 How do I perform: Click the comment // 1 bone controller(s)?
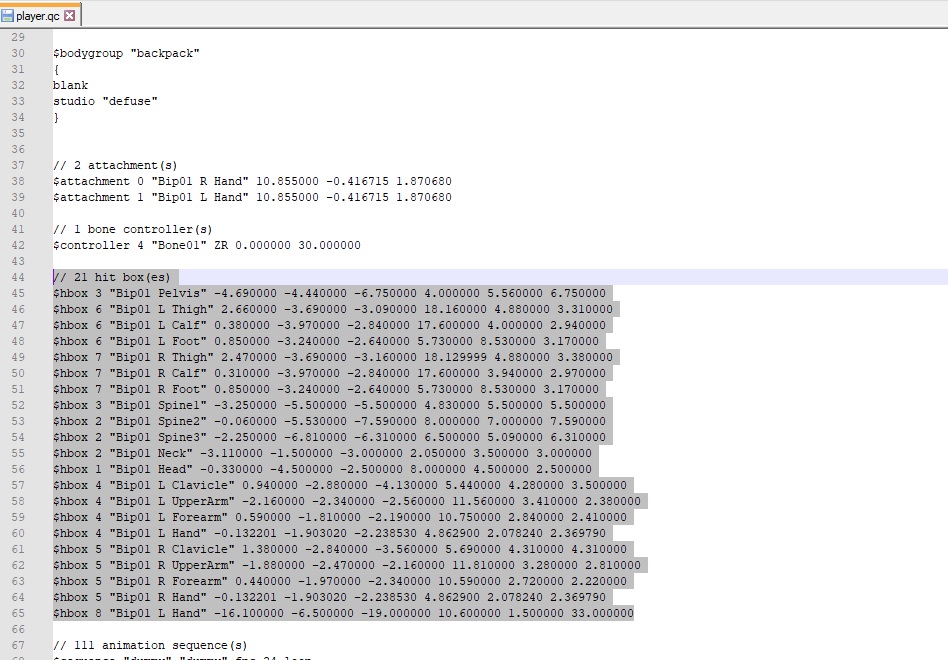132,229
